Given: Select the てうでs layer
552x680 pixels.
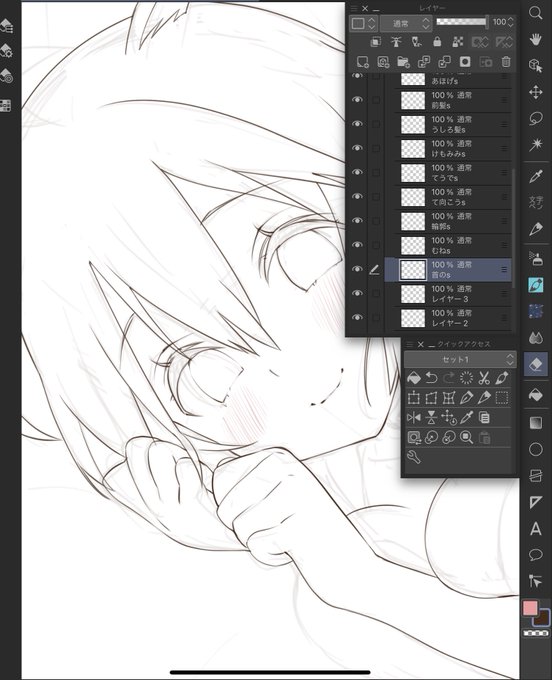Looking at the screenshot, I should tap(448, 173).
